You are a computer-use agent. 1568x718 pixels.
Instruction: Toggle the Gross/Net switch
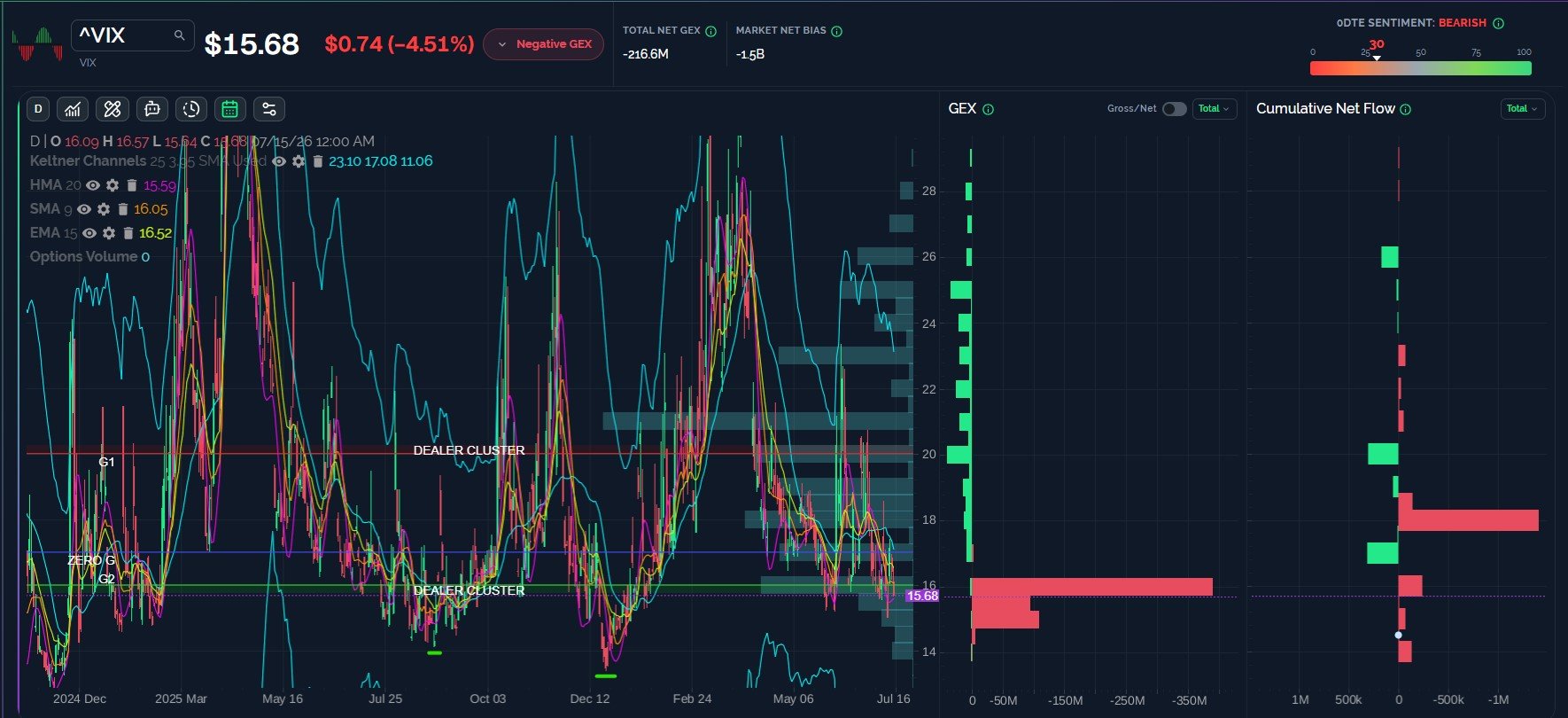point(1175,109)
